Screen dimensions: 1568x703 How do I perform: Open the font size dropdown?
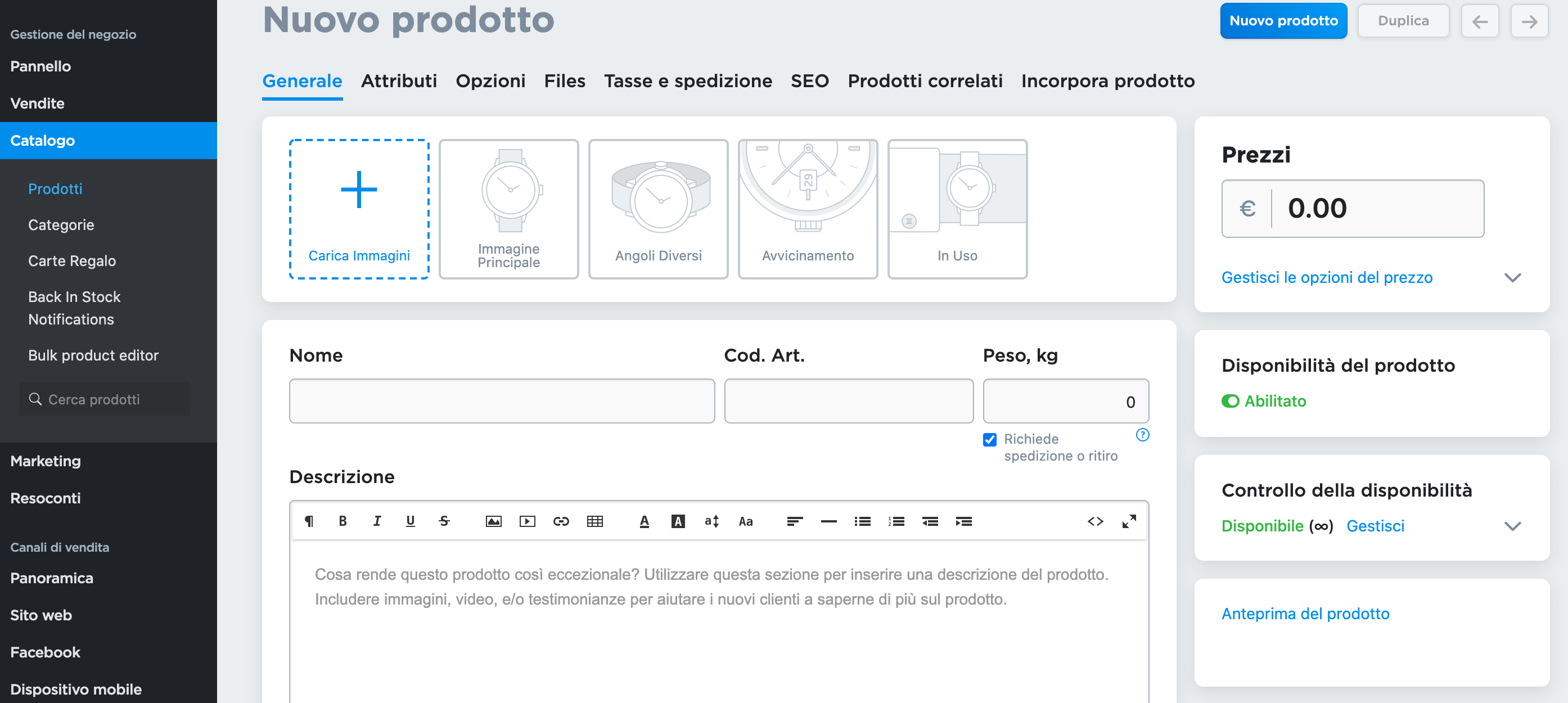tap(711, 521)
